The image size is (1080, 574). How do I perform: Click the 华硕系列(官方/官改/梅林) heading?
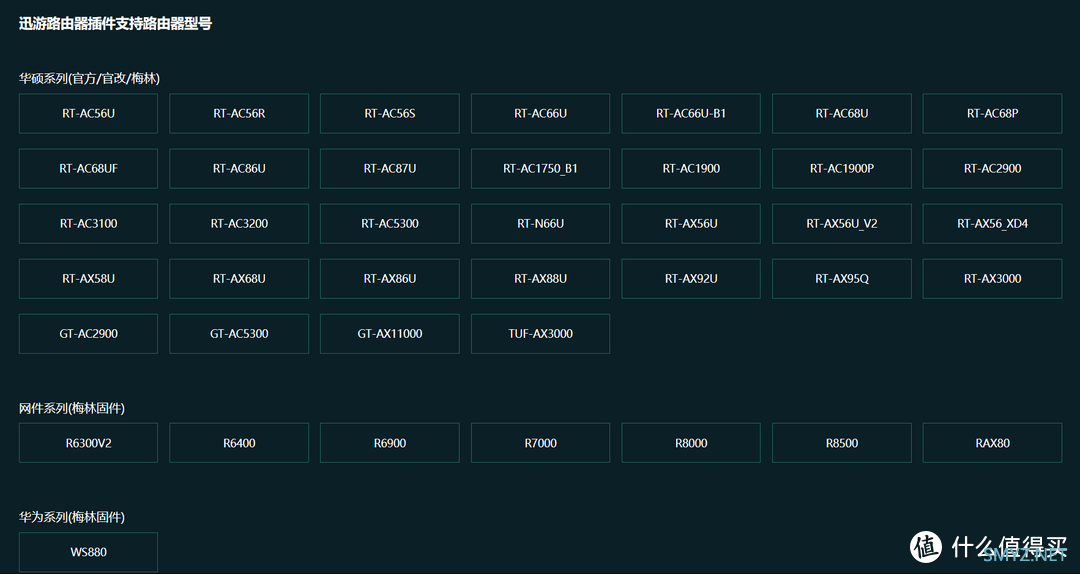[90, 79]
